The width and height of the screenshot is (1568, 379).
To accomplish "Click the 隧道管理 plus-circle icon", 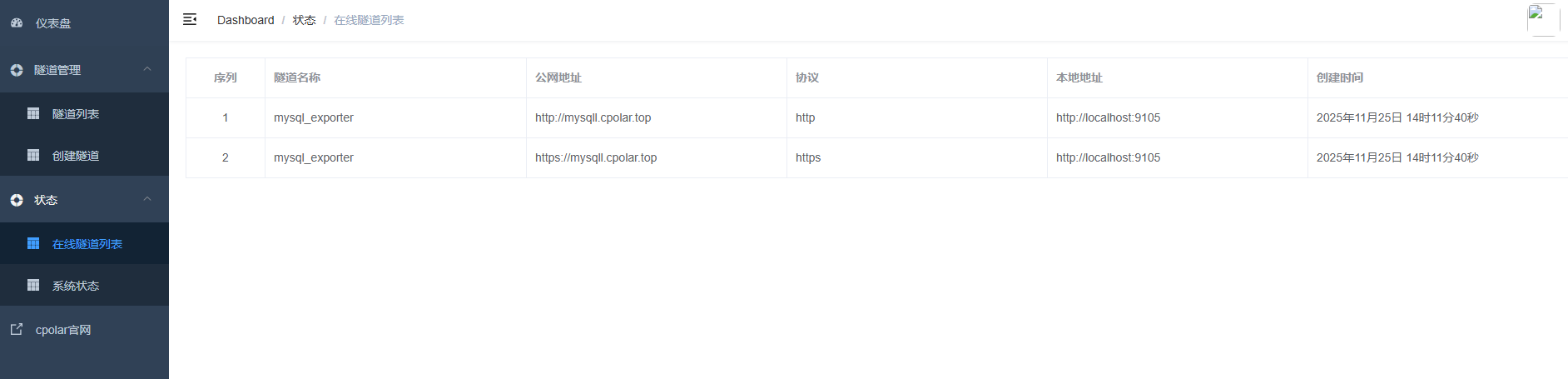I will coord(17,70).
